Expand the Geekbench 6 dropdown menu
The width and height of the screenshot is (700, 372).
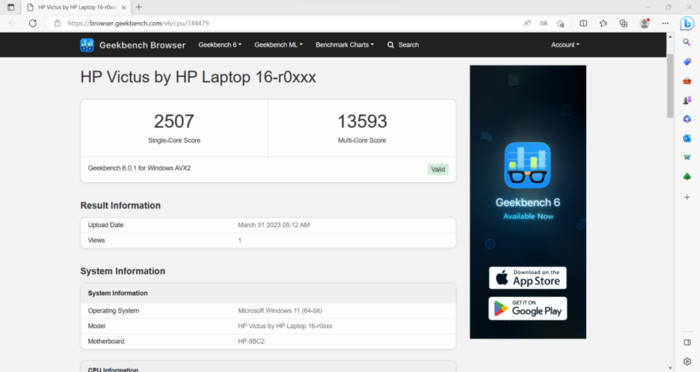point(220,45)
